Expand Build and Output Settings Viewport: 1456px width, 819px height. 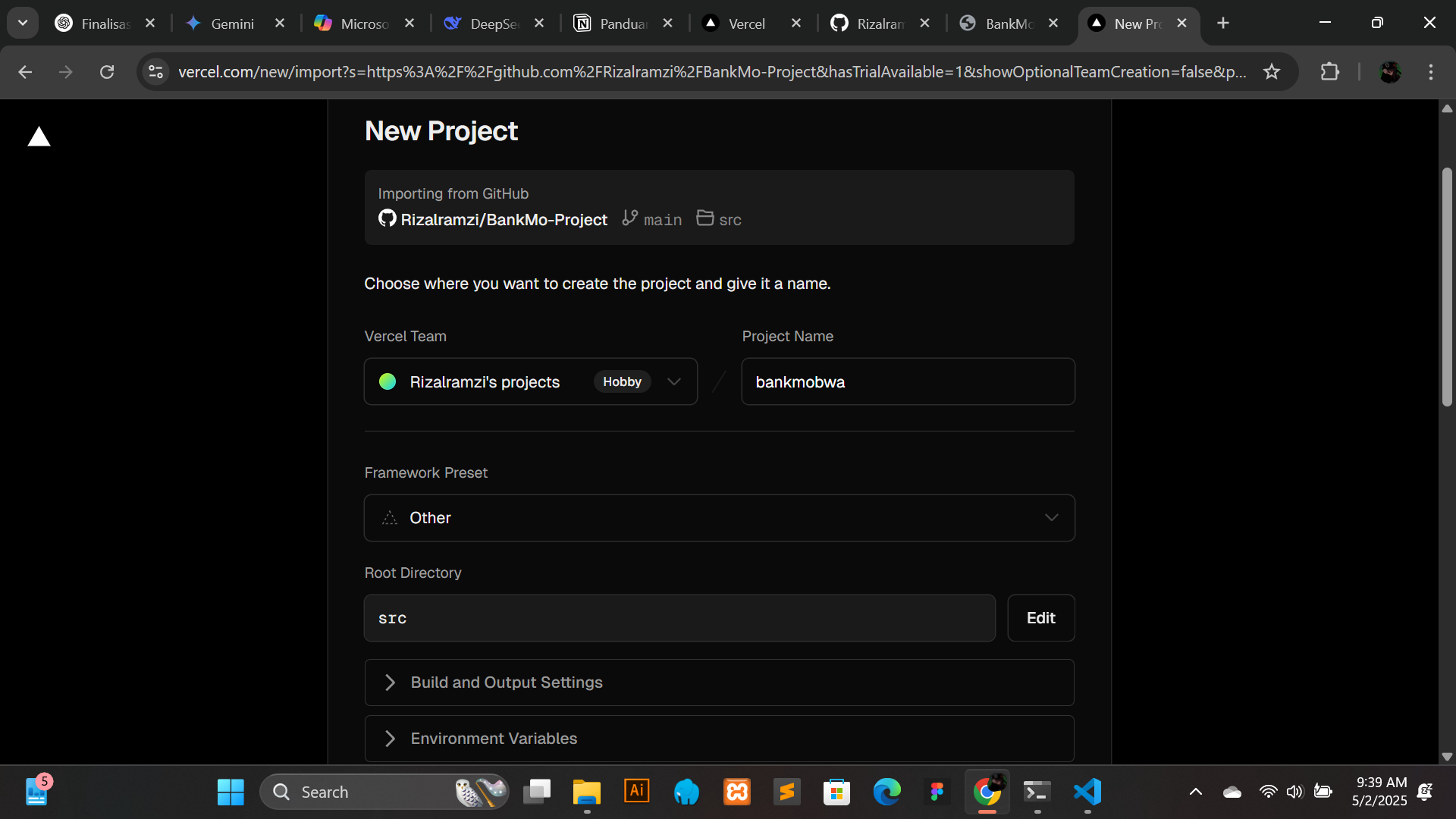(719, 682)
